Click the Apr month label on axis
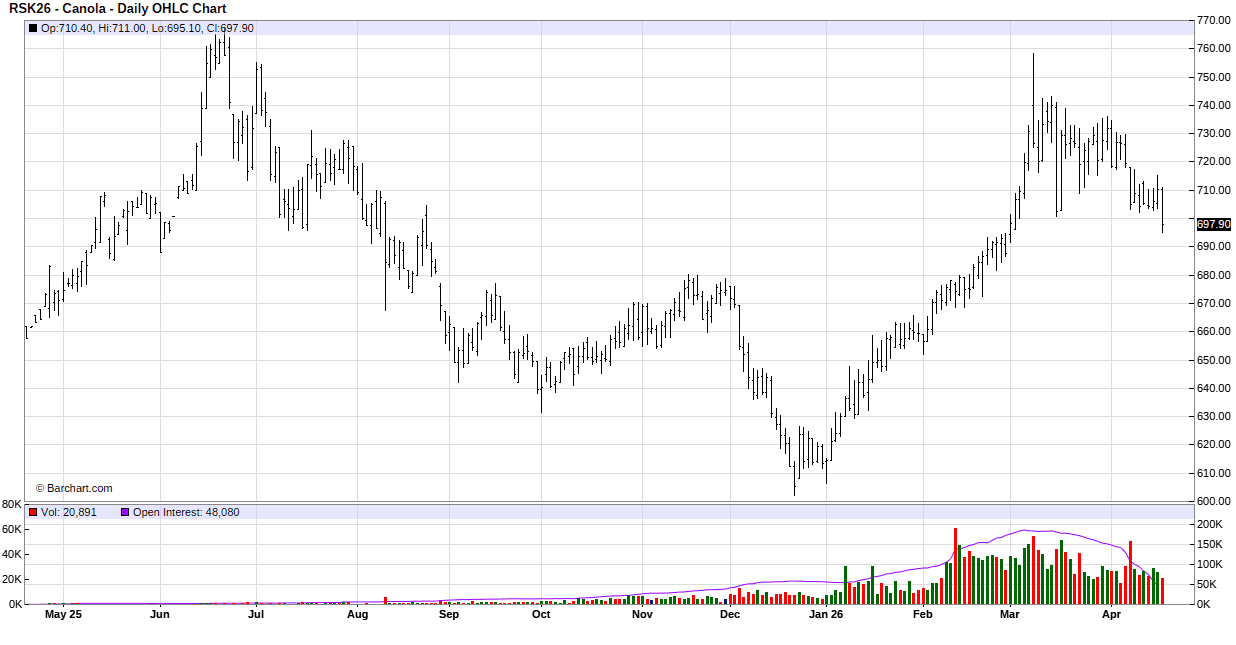 click(x=1111, y=615)
